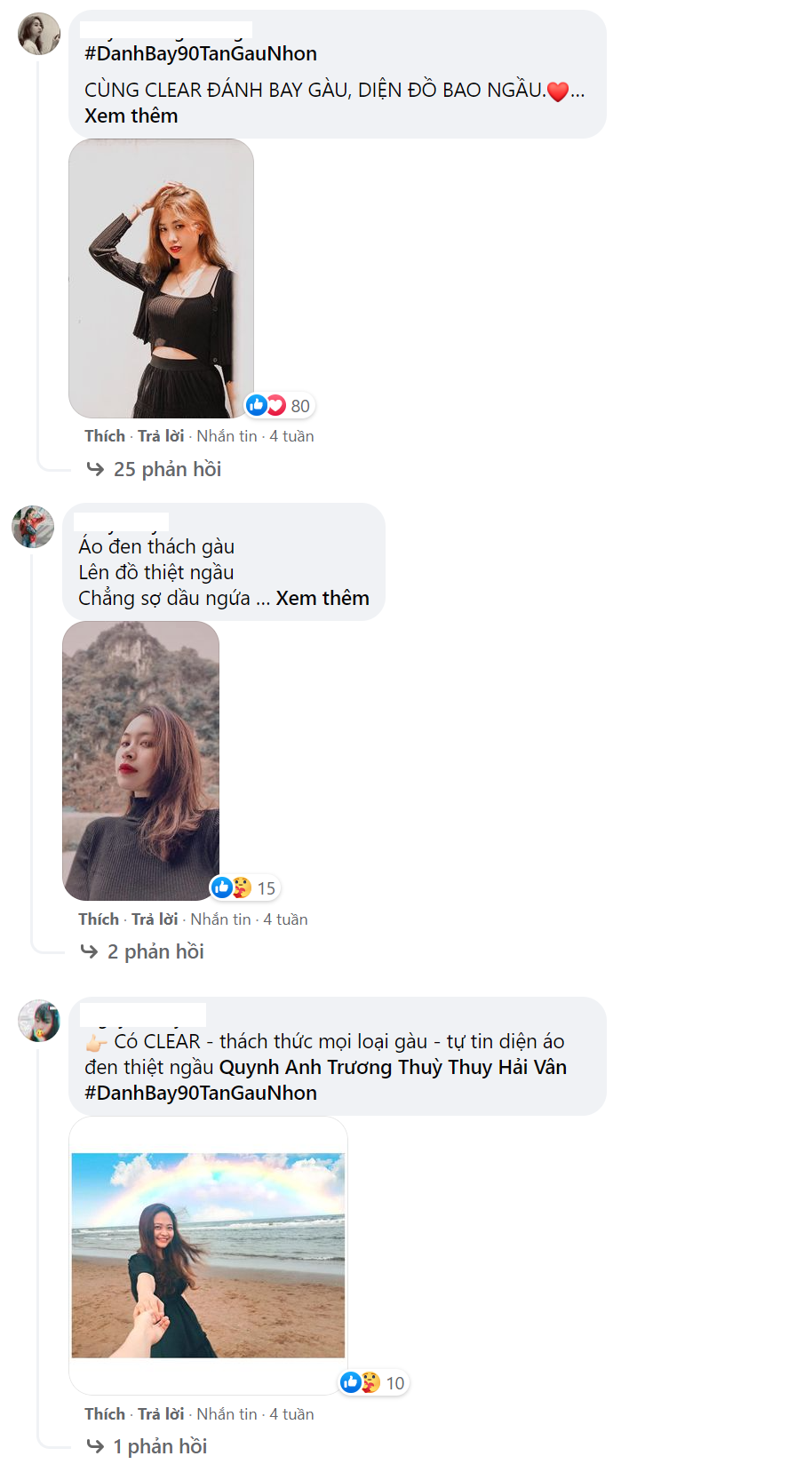Open the #DanhBay90TanGauNhon hashtag in third comment

point(201,1094)
